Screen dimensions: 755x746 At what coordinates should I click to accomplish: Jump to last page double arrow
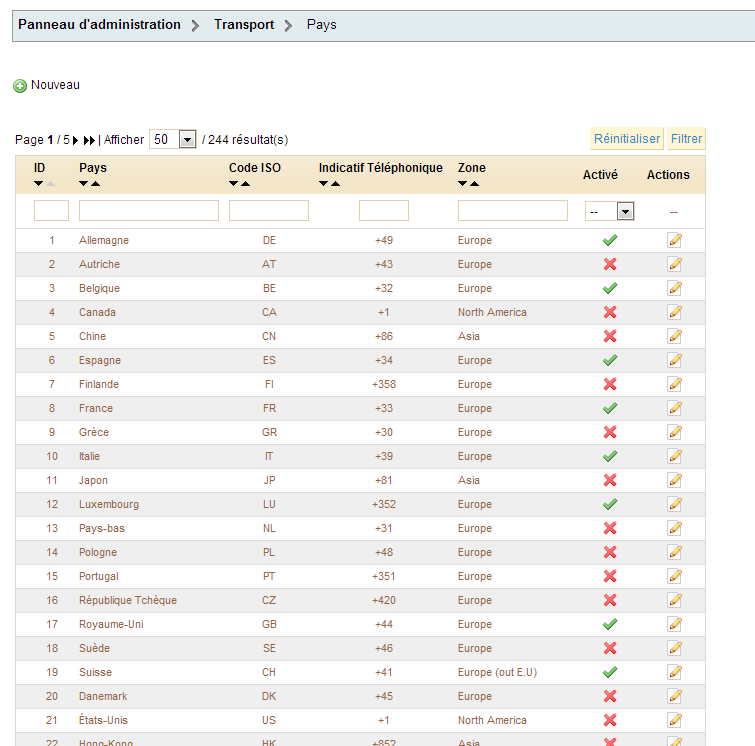89,140
